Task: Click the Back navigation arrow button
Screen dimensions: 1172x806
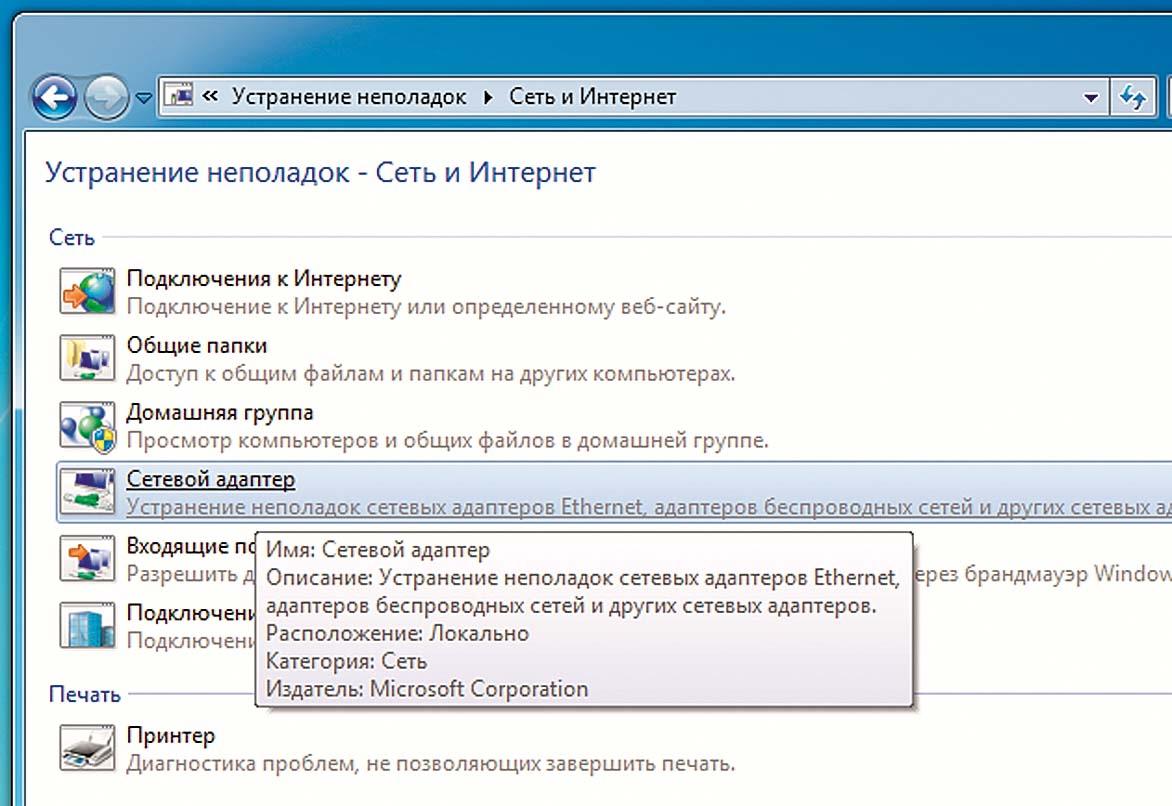Action: pyautogui.click(x=54, y=98)
